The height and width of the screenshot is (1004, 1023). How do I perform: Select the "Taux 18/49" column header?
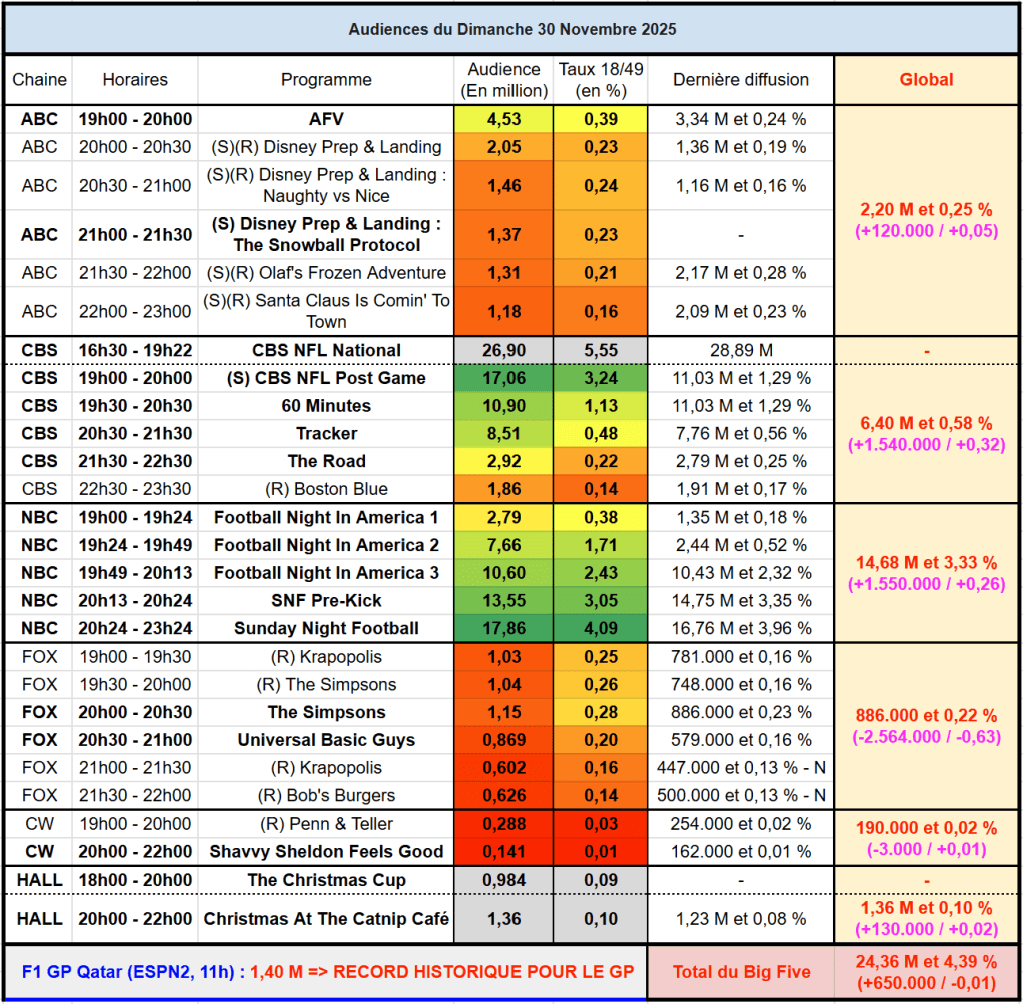[x=601, y=80]
